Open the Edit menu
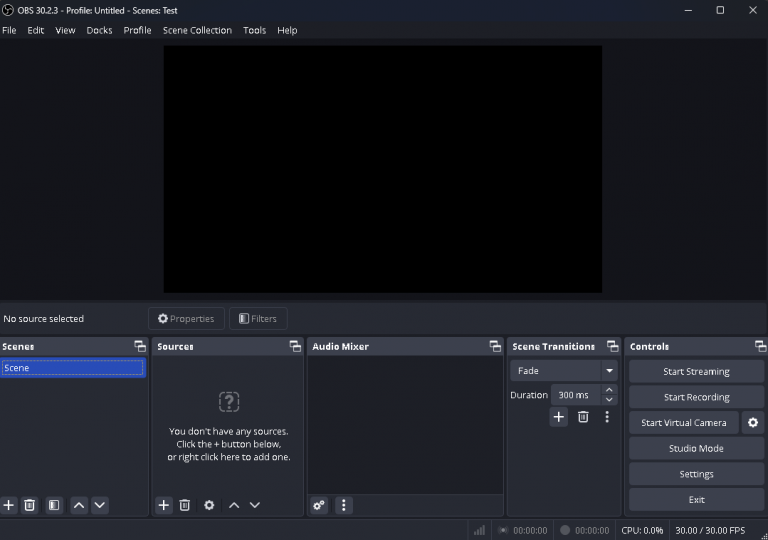This screenshot has width=768, height=540. [35, 30]
